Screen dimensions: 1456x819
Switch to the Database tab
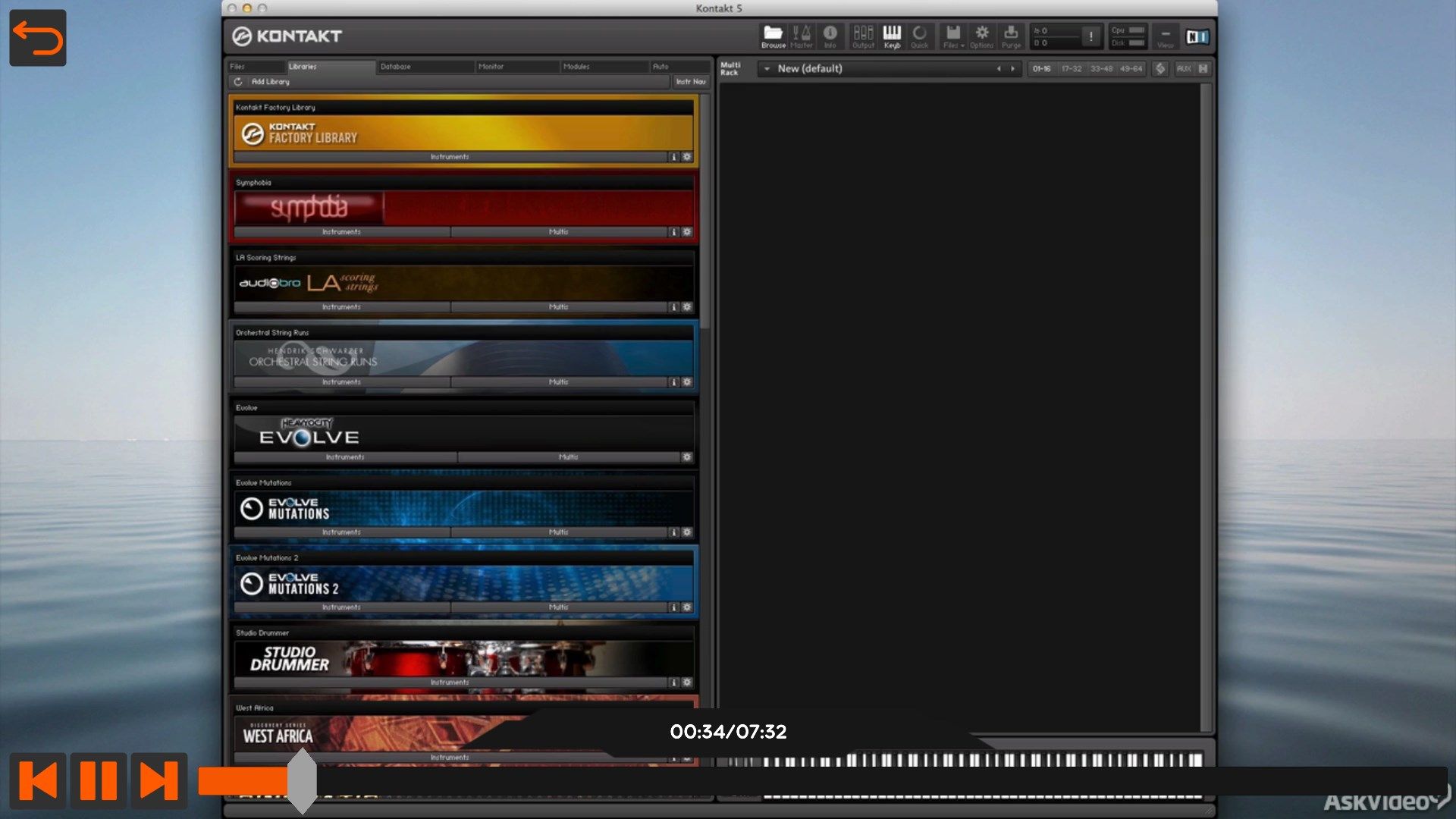click(x=425, y=67)
